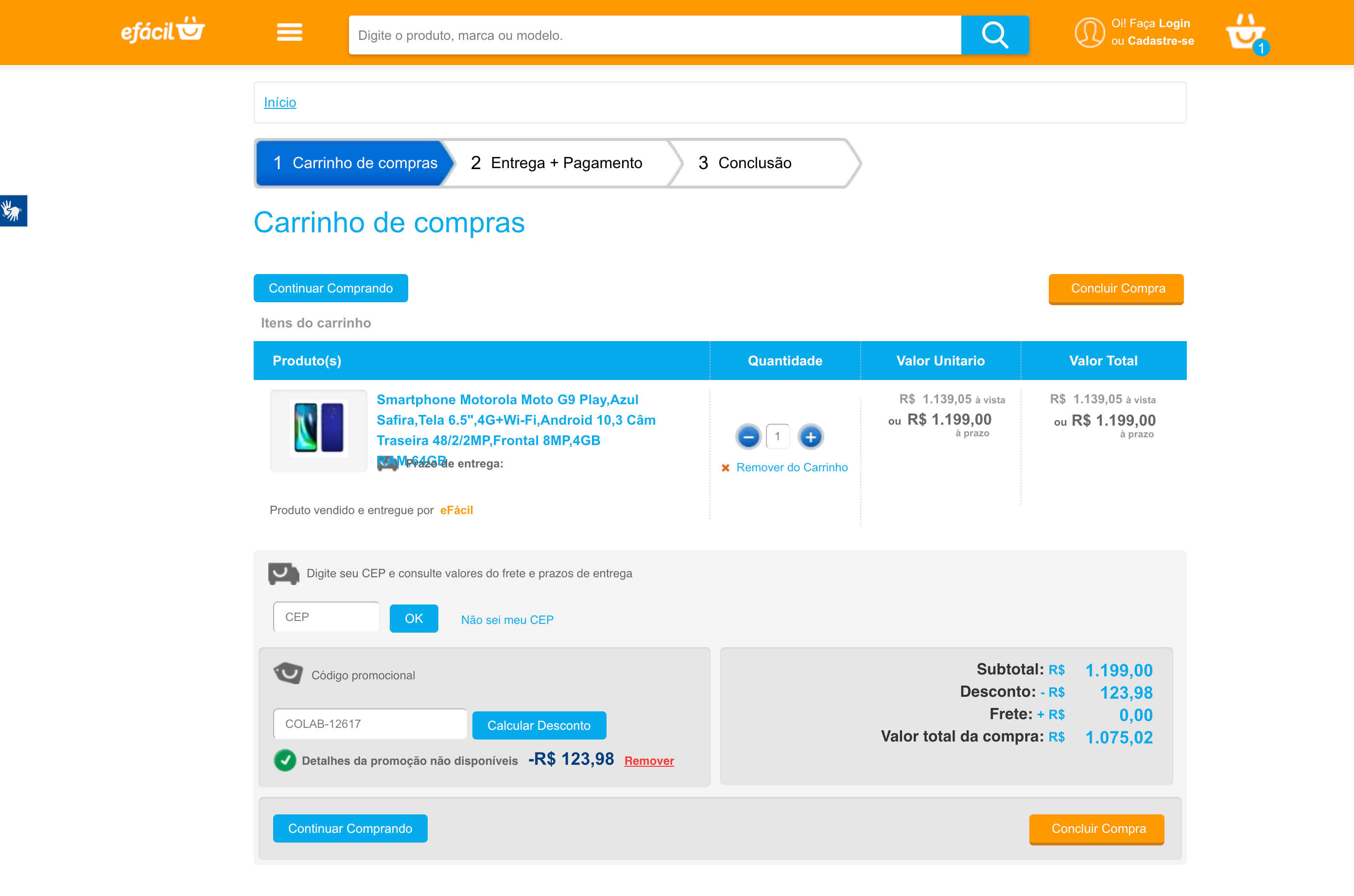This screenshot has height=896, width=1354.
Task: Click the user profile avatar icon
Action: [x=1090, y=33]
